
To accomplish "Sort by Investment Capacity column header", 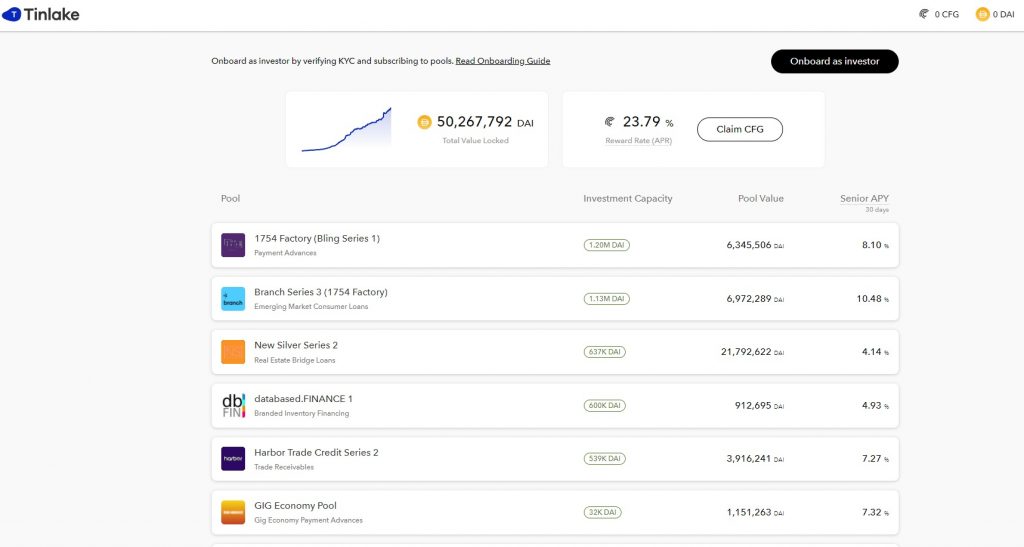I will (x=627, y=199).
